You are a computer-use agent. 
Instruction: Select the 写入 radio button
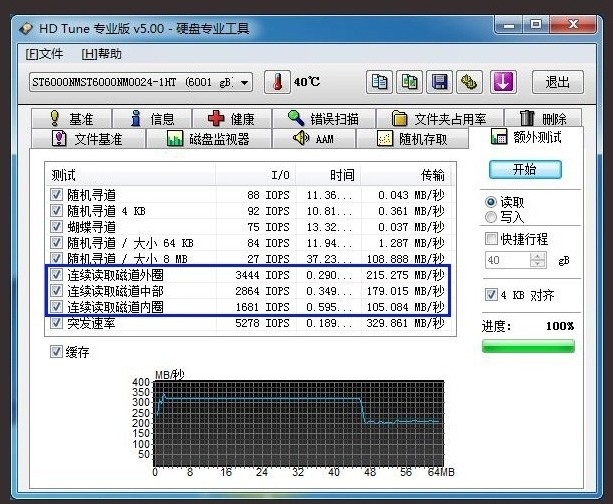[491, 217]
